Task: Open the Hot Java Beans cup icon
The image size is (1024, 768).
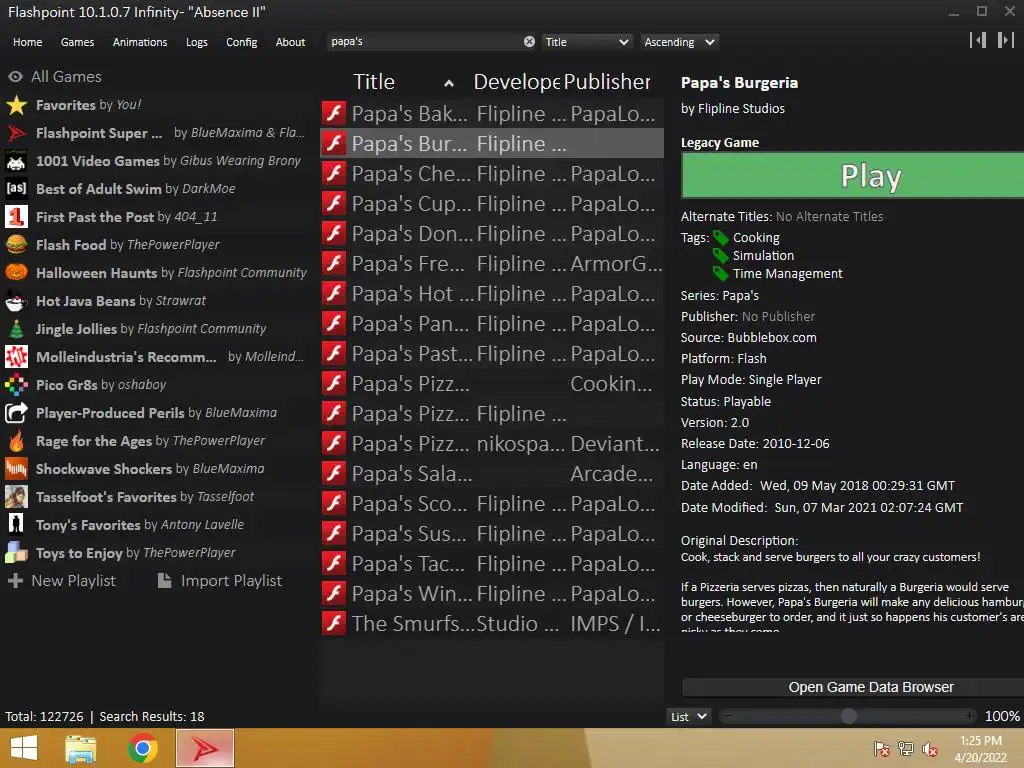Action: click(16, 301)
